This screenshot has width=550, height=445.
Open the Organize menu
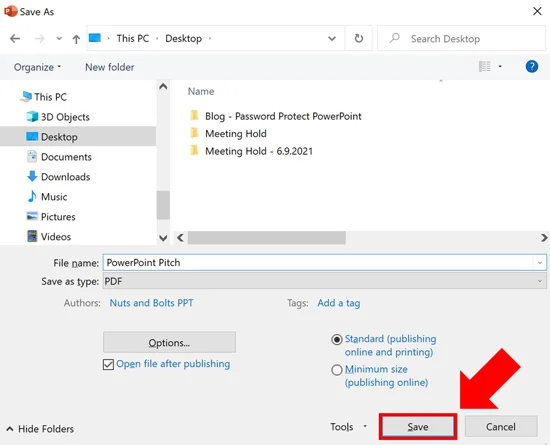click(37, 67)
